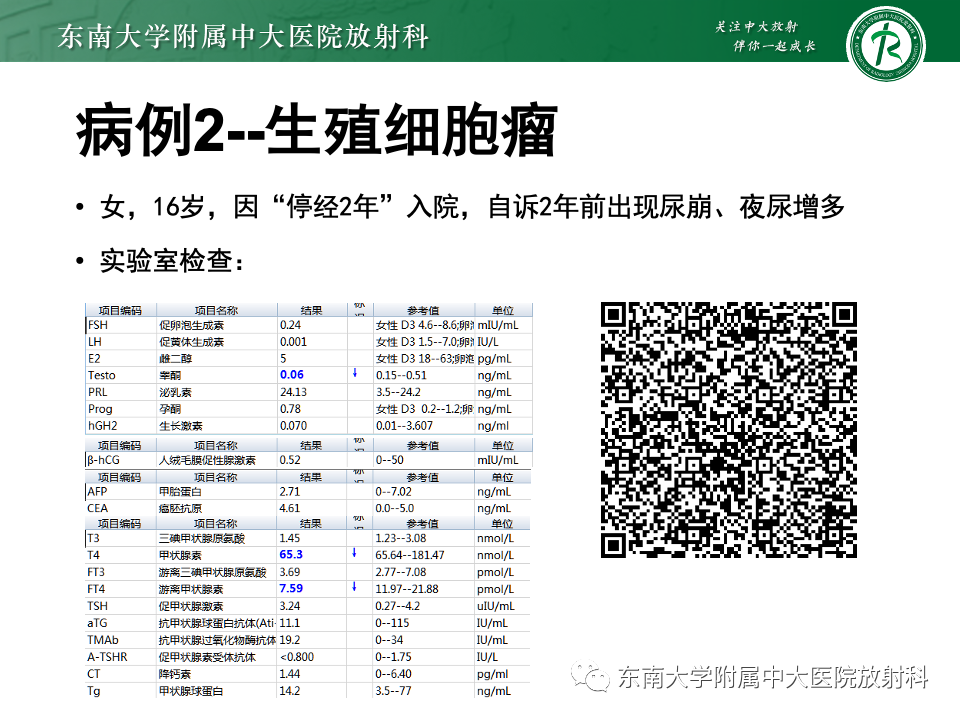Click the down-arrow flag in the T4 row

click(354, 553)
